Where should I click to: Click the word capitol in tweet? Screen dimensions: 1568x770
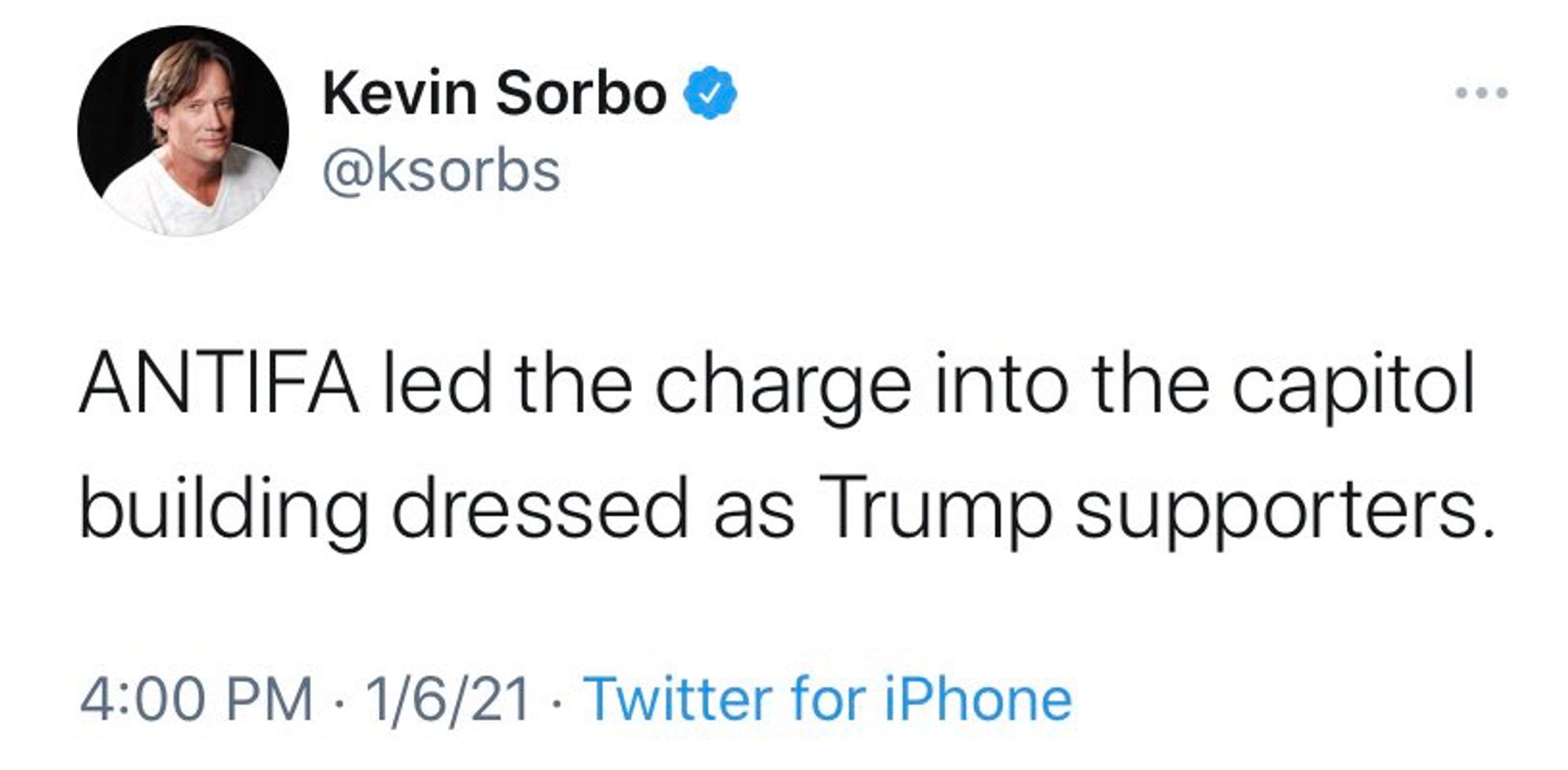(x=1352, y=386)
